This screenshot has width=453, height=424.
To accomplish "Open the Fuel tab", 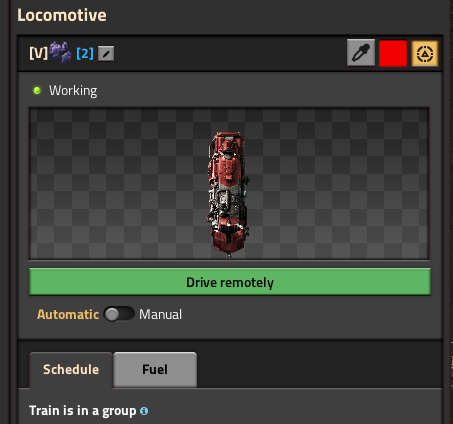I will point(155,369).
